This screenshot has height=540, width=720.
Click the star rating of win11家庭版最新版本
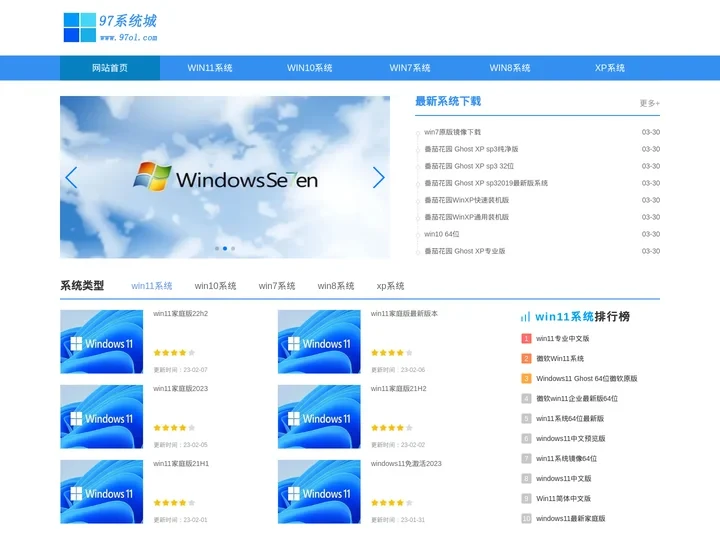coord(392,353)
